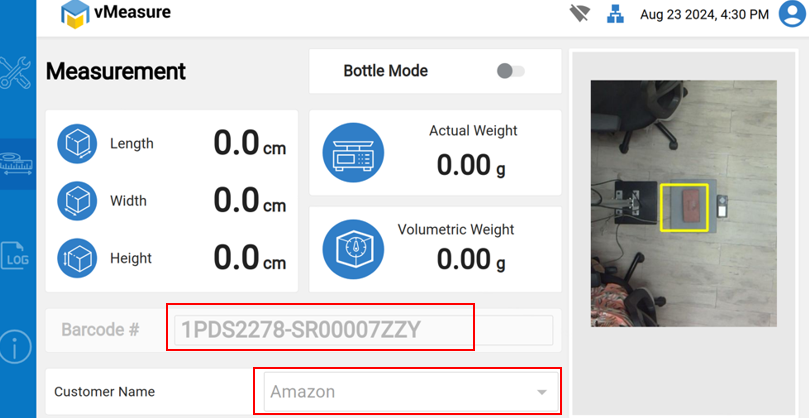Click the Width dimension cube icon
The image size is (809, 418).
(x=77, y=201)
